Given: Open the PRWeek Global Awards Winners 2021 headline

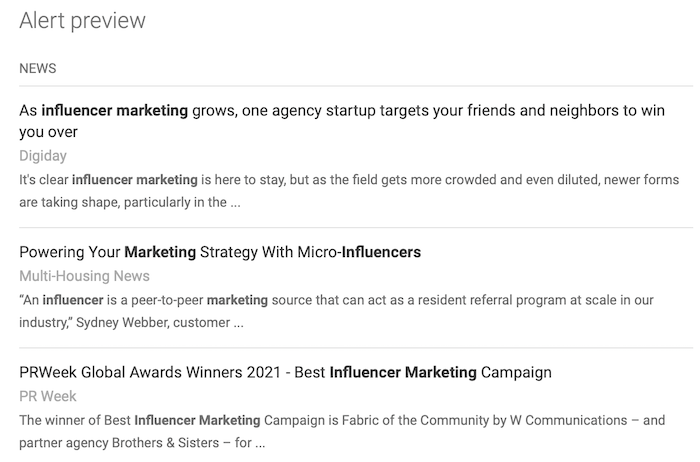Looking at the screenshot, I should tap(285, 372).
